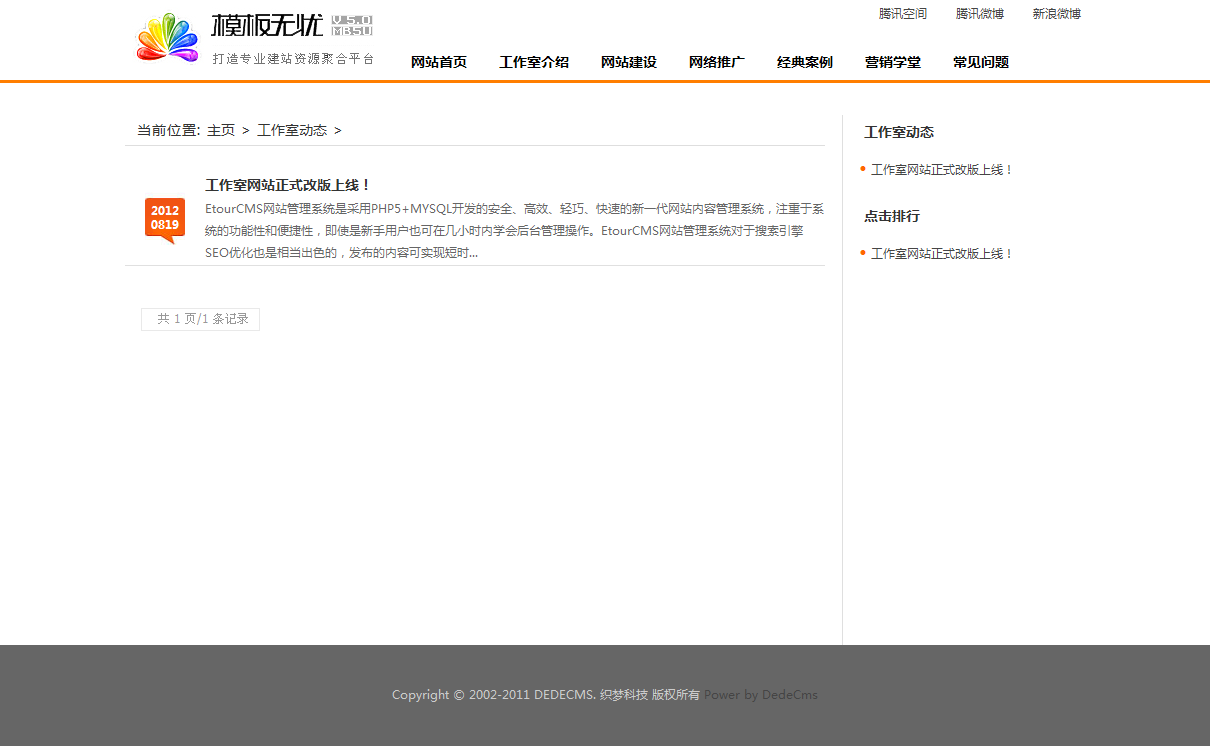Select the 网络推广 navigation item

click(x=717, y=62)
